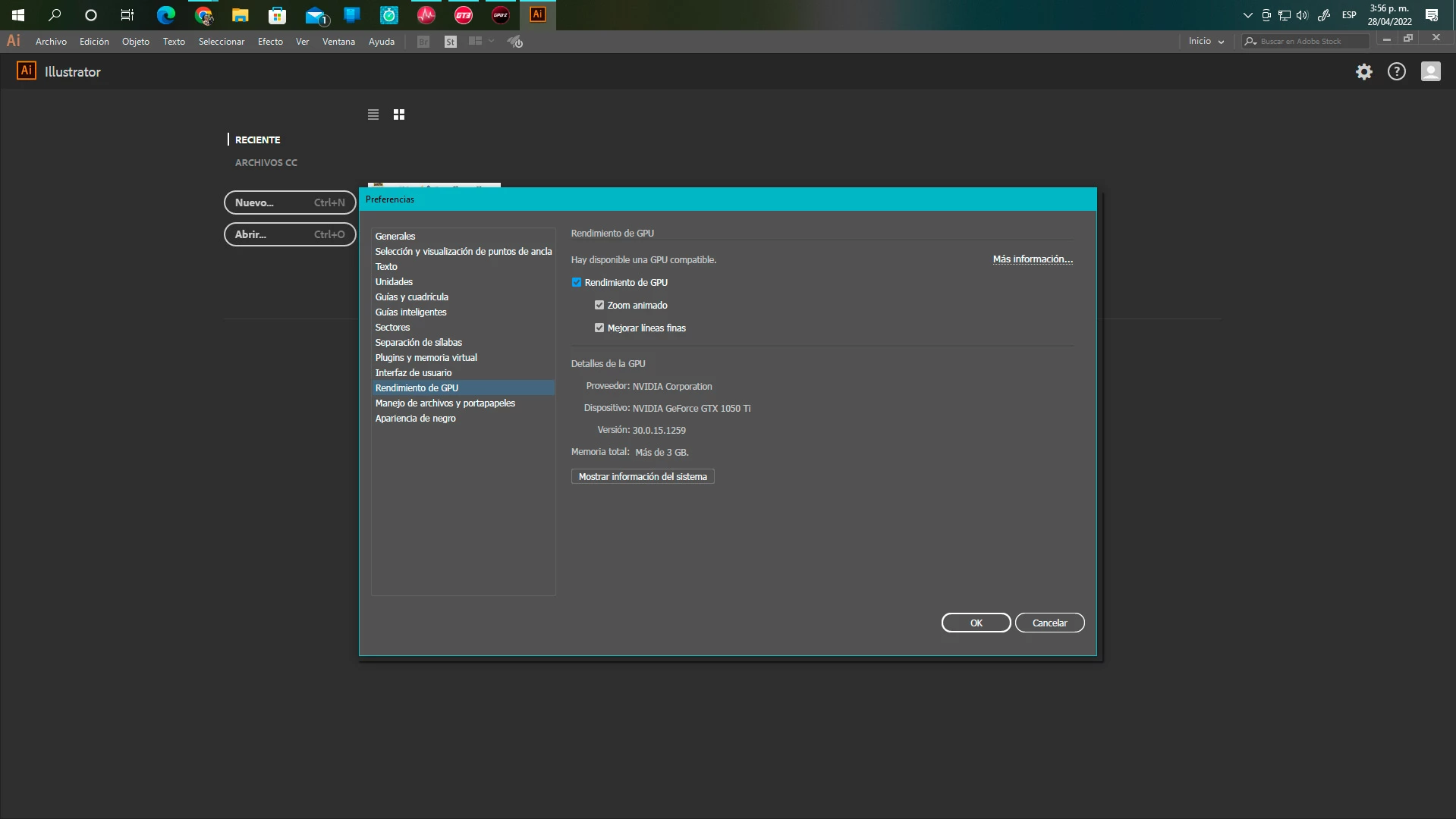Open the Ventana menu
Screen dimensions: 1456x819
tap(338, 42)
